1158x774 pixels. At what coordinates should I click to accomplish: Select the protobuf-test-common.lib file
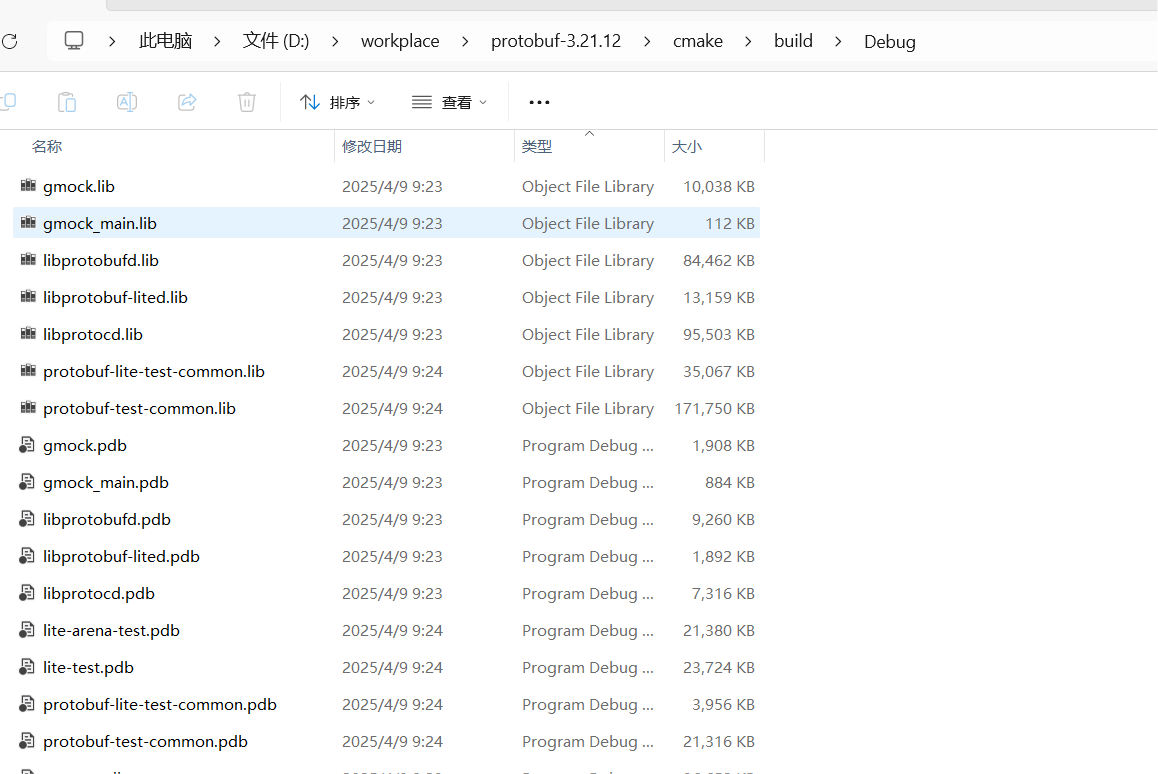139,408
